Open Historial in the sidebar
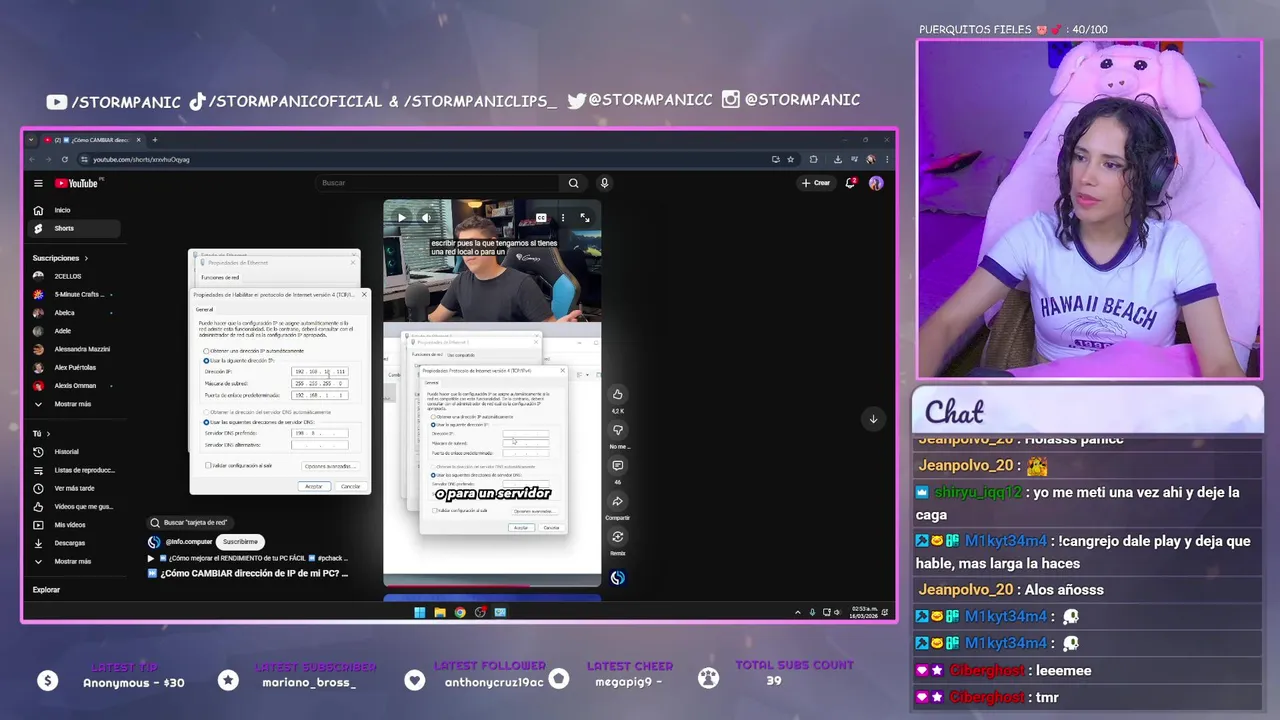Screen dimensions: 1280x720 tap(76, 452)
